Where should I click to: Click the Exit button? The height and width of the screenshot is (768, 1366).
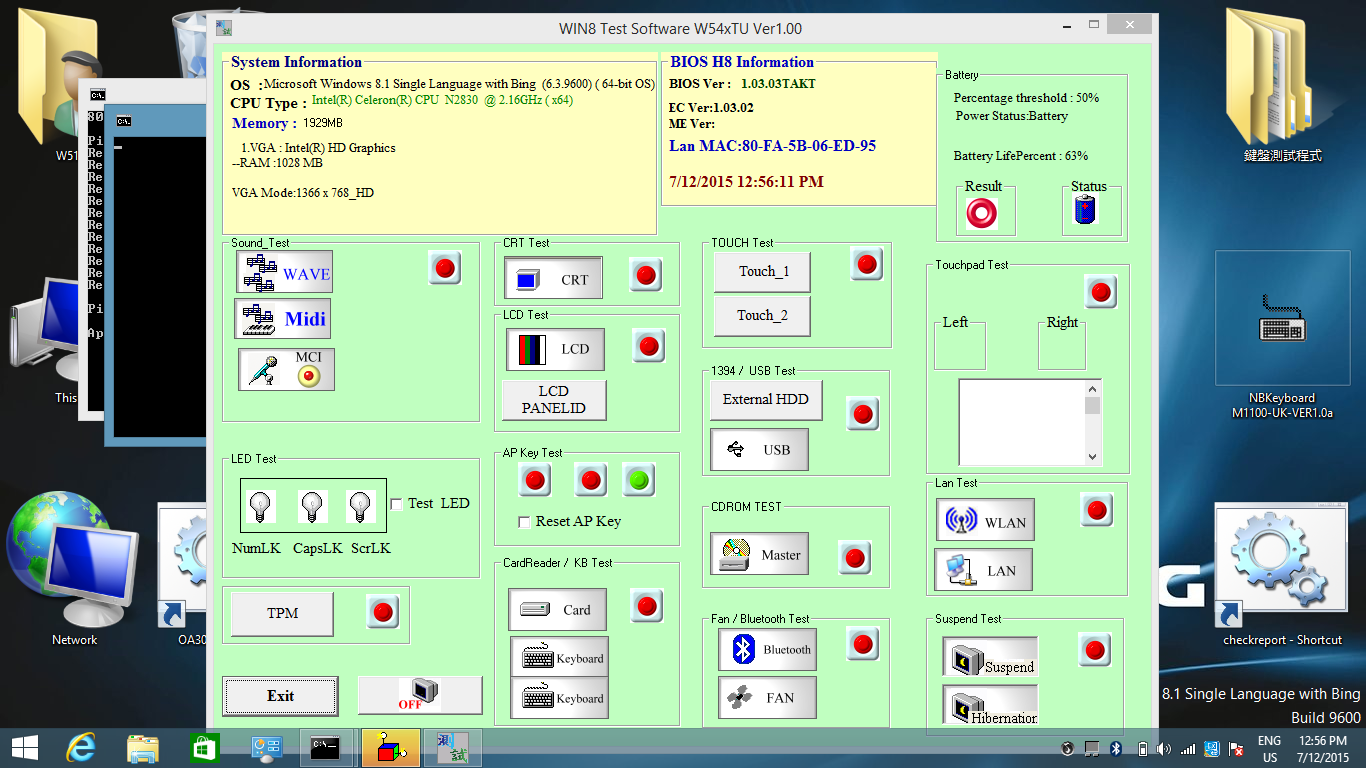[x=280, y=696]
